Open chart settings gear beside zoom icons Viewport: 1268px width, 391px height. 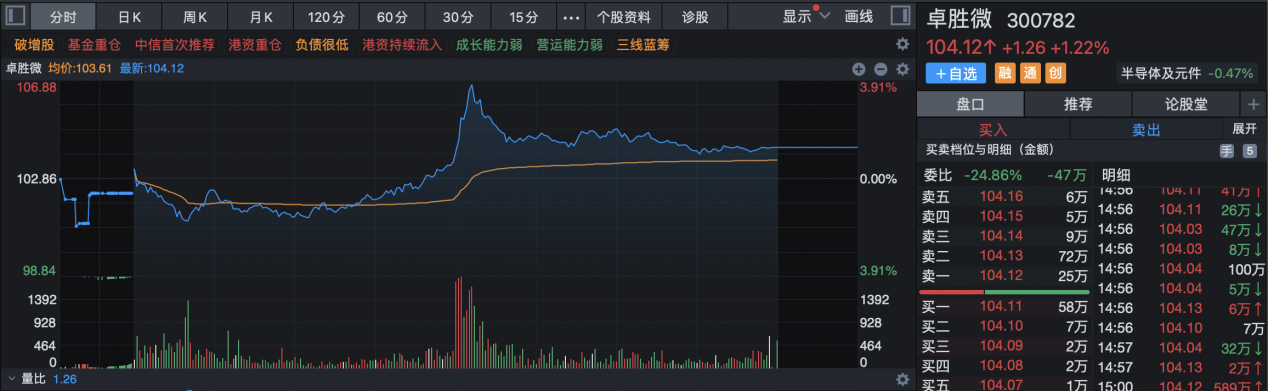902,69
